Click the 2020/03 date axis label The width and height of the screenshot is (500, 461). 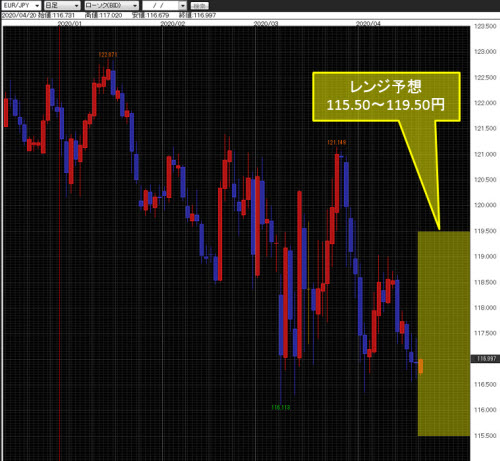click(266, 24)
